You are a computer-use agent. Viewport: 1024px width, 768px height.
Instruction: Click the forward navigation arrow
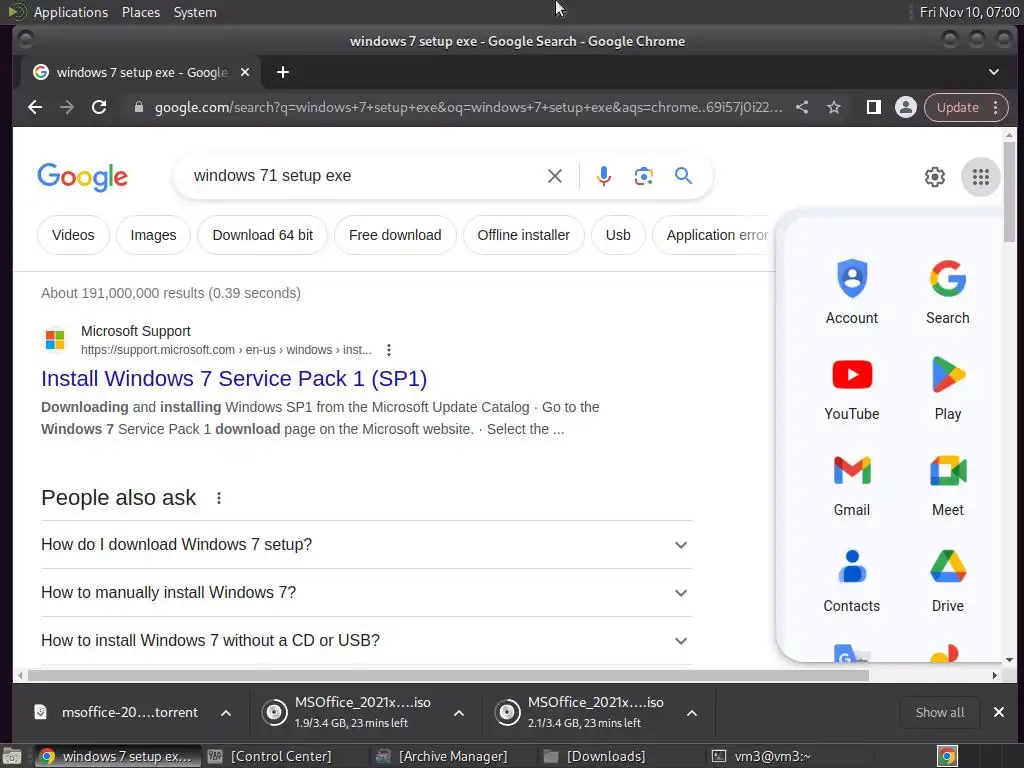point(67,107)
